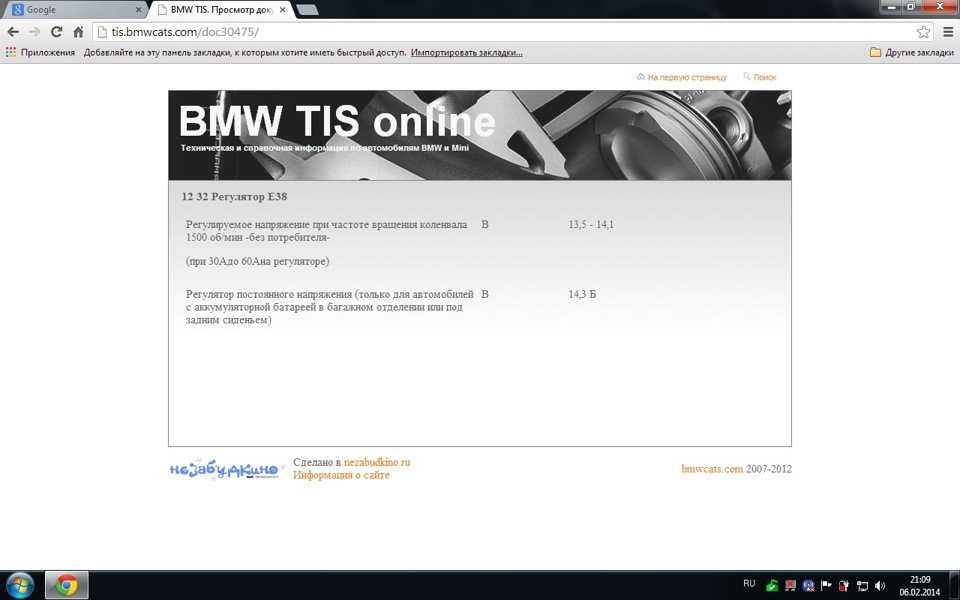Screen dimensions: 960x600
Task: Open Action Center flag icon in tray
Action: 826,586
